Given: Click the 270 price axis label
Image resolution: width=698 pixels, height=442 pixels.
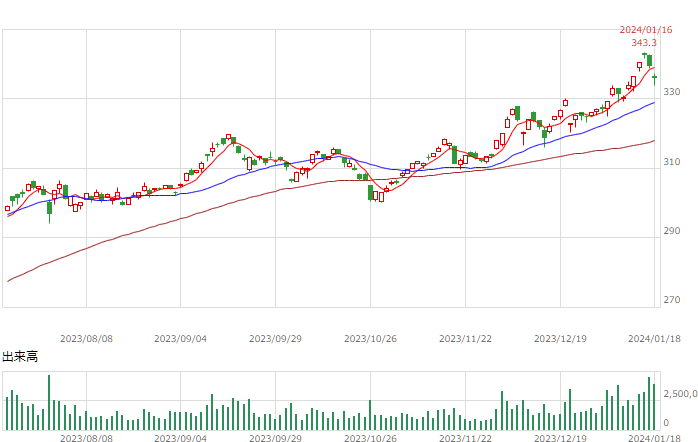Looking at the screenshot, I should [x=672, y=300].
